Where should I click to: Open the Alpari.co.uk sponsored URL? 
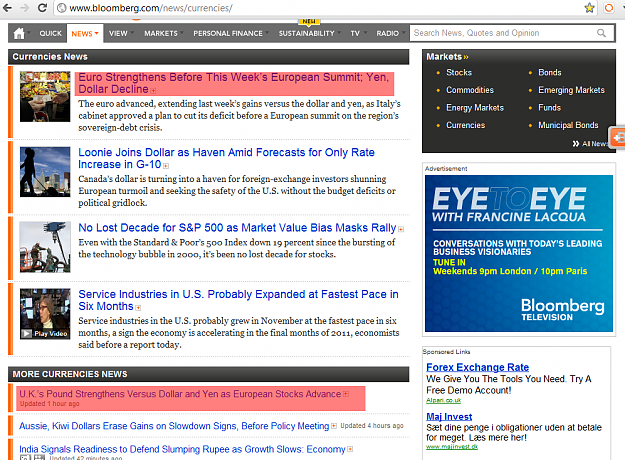(x=443, y=400)
